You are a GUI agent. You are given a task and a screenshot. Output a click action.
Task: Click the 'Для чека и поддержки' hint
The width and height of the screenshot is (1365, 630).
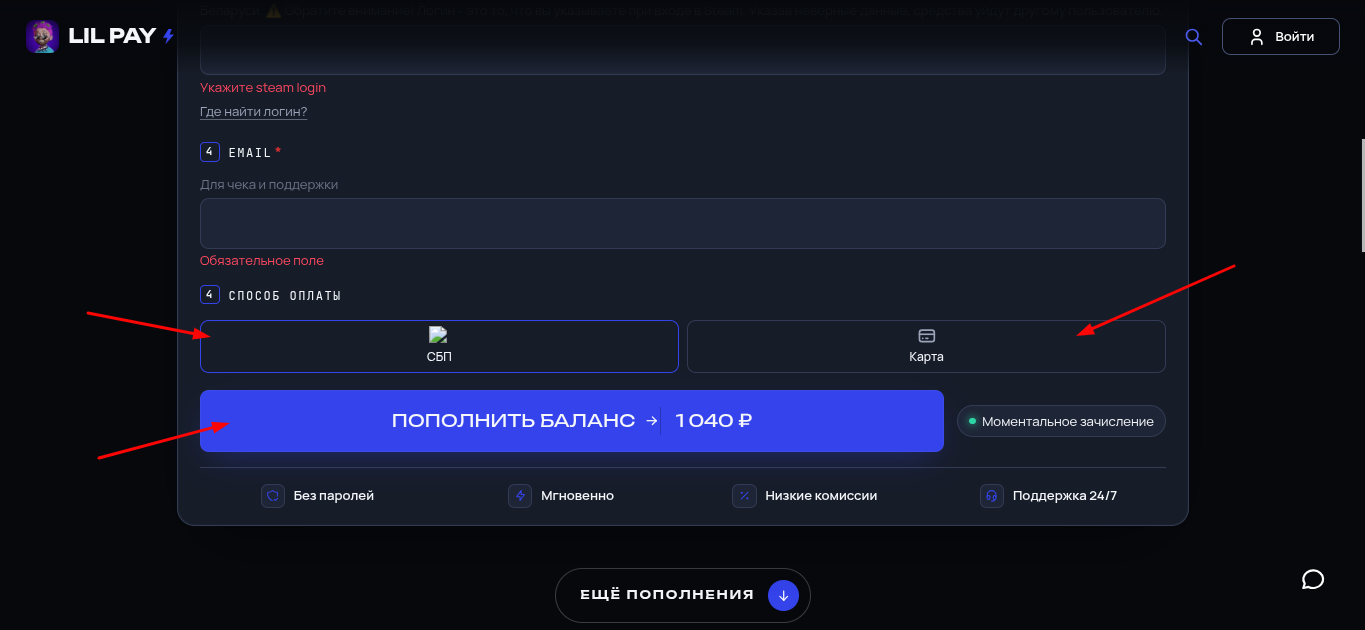coord(269,185)
